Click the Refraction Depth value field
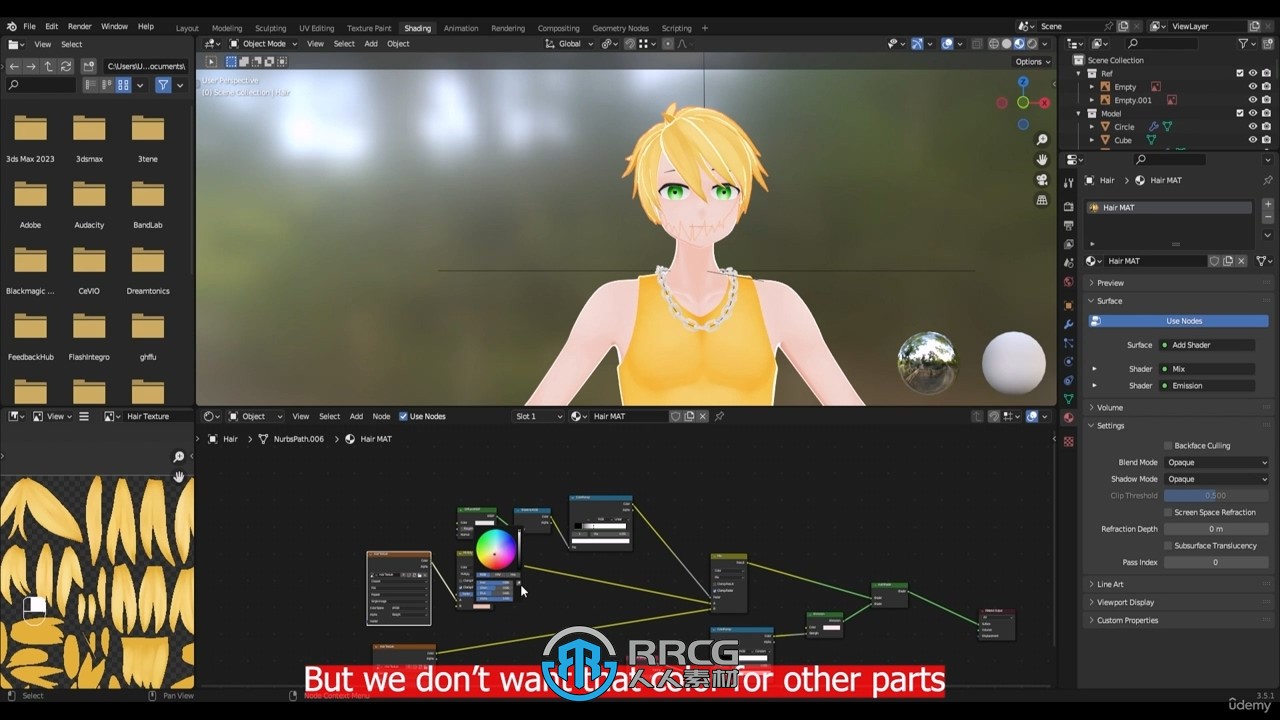Image resolution: width=1280 pixels, height=720 pixels. click(x=1216, y=529)
